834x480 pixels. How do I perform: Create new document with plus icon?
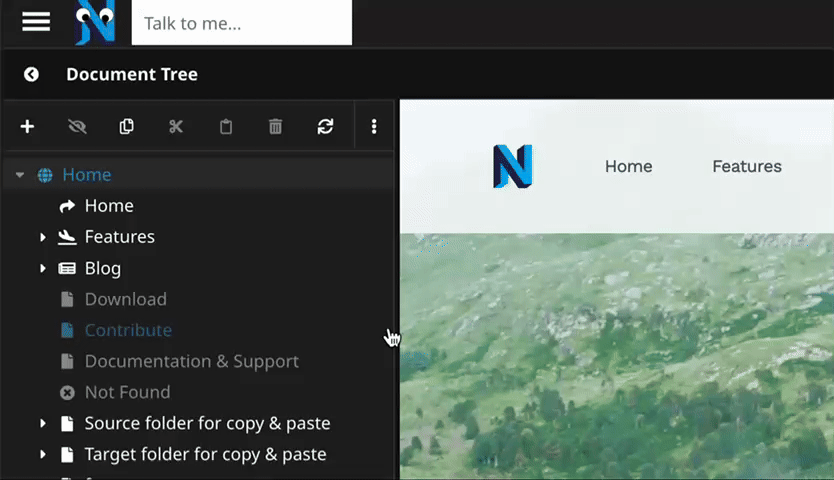tap(27, 126)
